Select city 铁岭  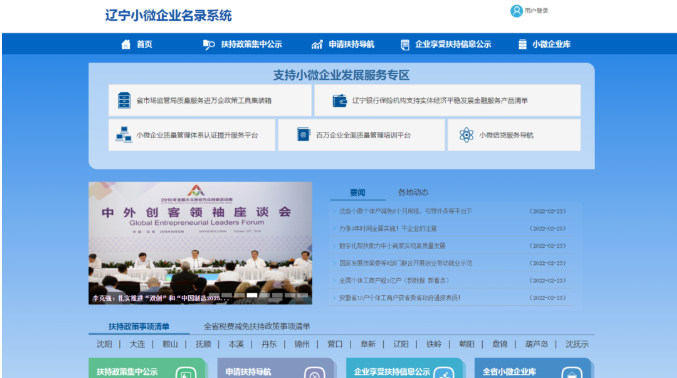point(433,344)
